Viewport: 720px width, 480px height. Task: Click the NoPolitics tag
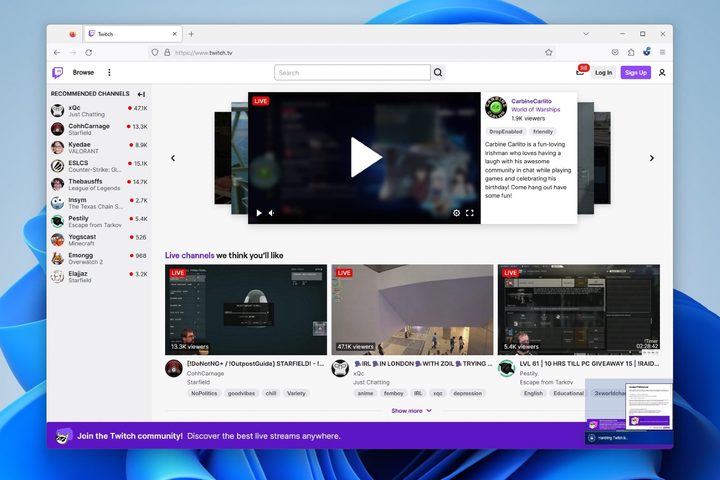coord(204,393)
